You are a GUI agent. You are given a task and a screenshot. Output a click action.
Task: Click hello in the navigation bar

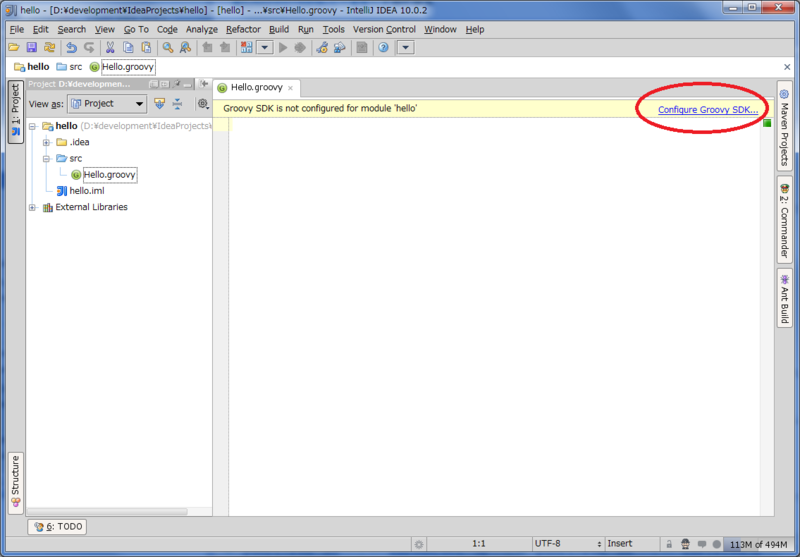[32, 67]
